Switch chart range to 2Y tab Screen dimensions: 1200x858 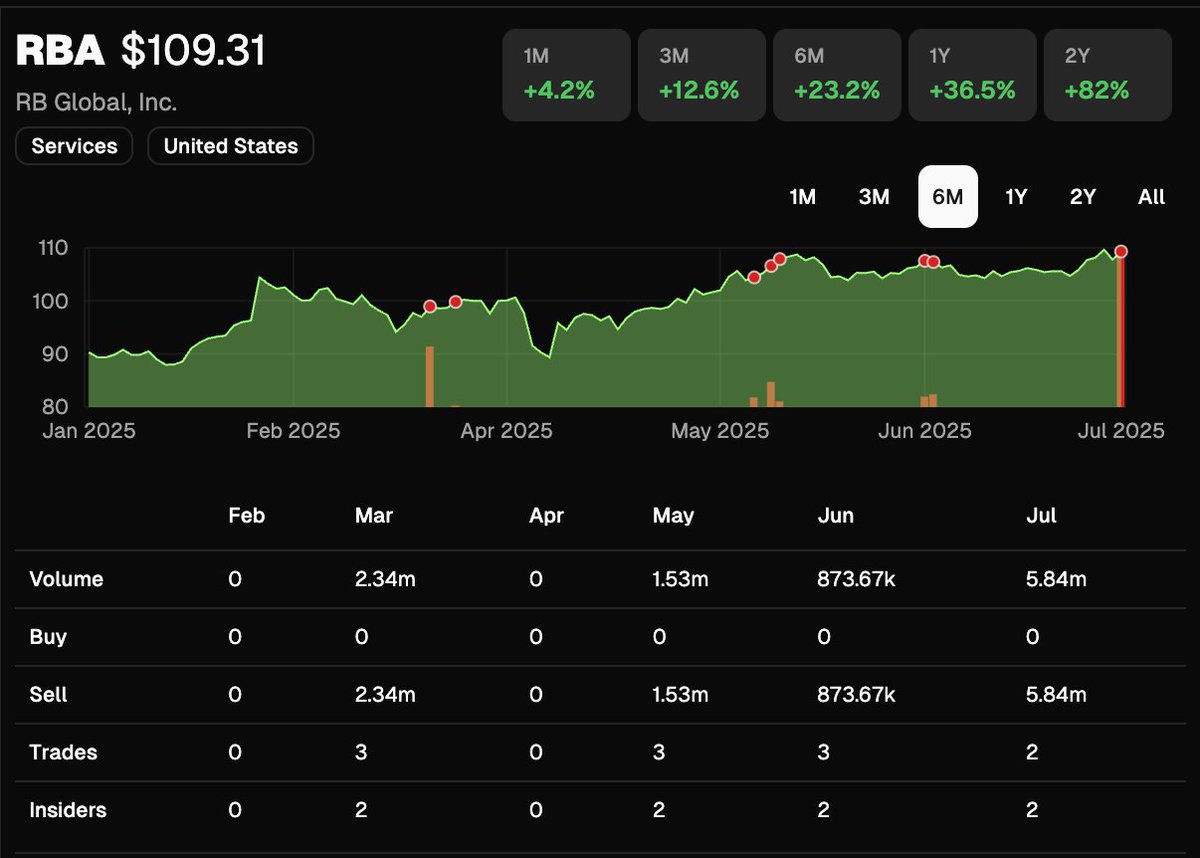click(1083, 197)
